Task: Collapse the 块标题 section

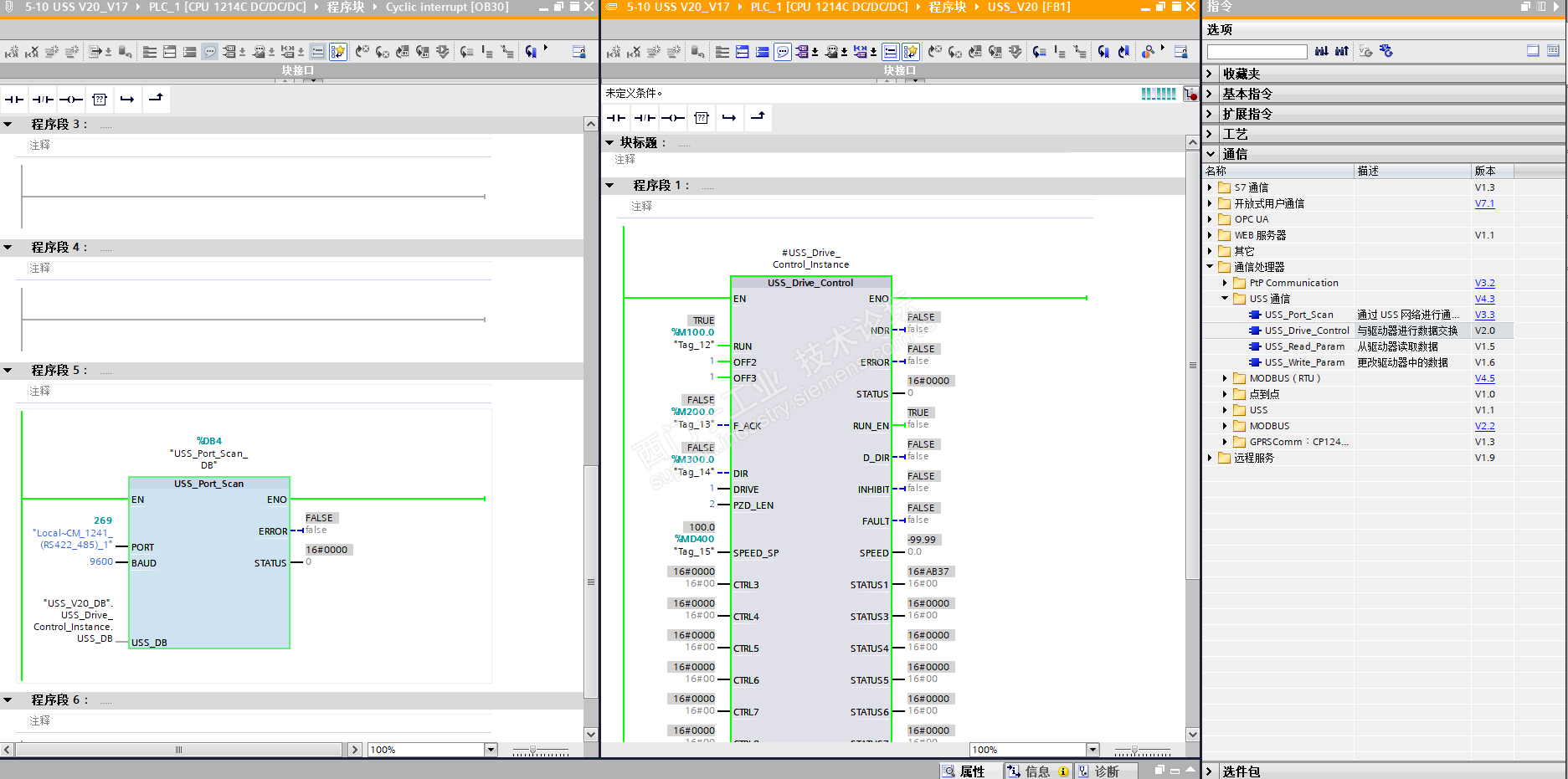Action: [x=609, y=143]
